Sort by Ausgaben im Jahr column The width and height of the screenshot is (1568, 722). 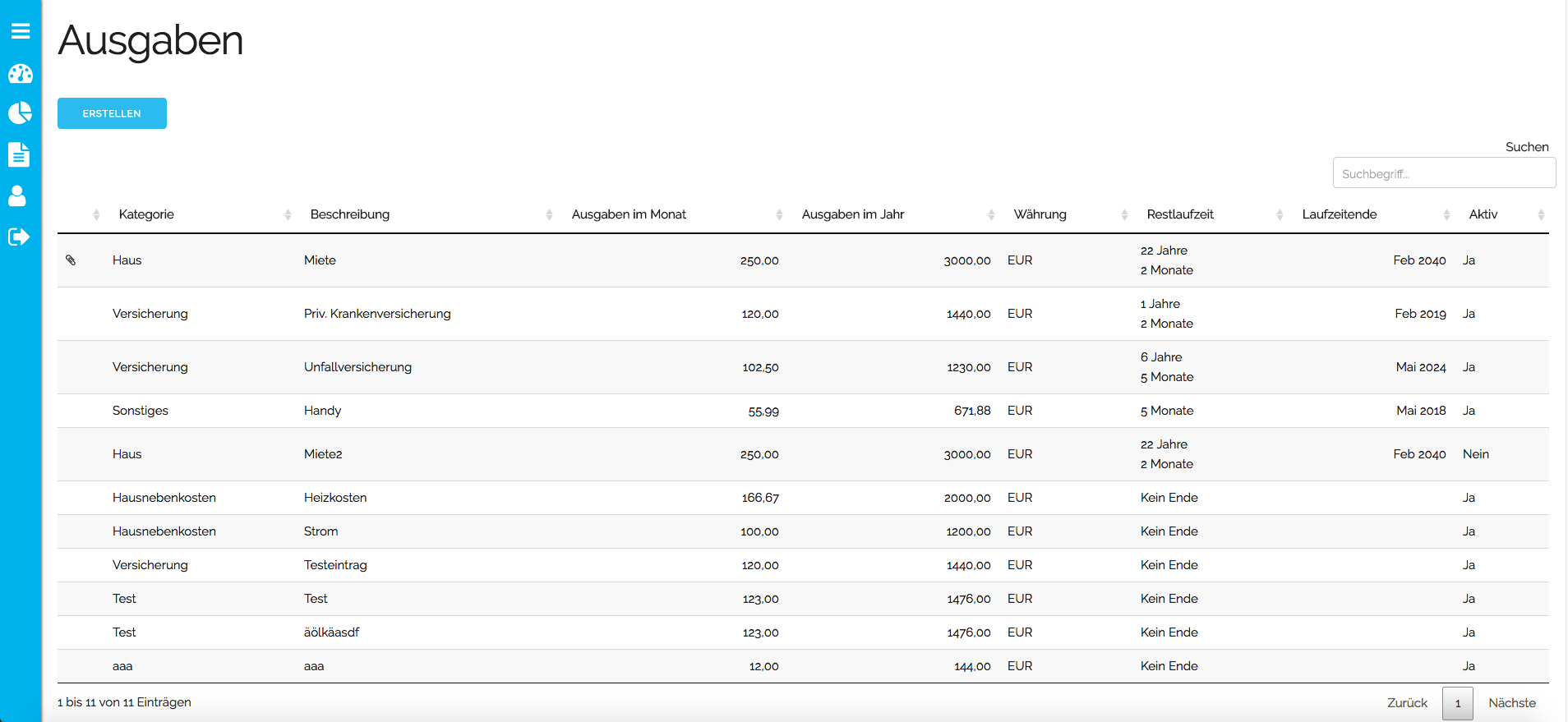pyautogui.click(x=853, y=214)
